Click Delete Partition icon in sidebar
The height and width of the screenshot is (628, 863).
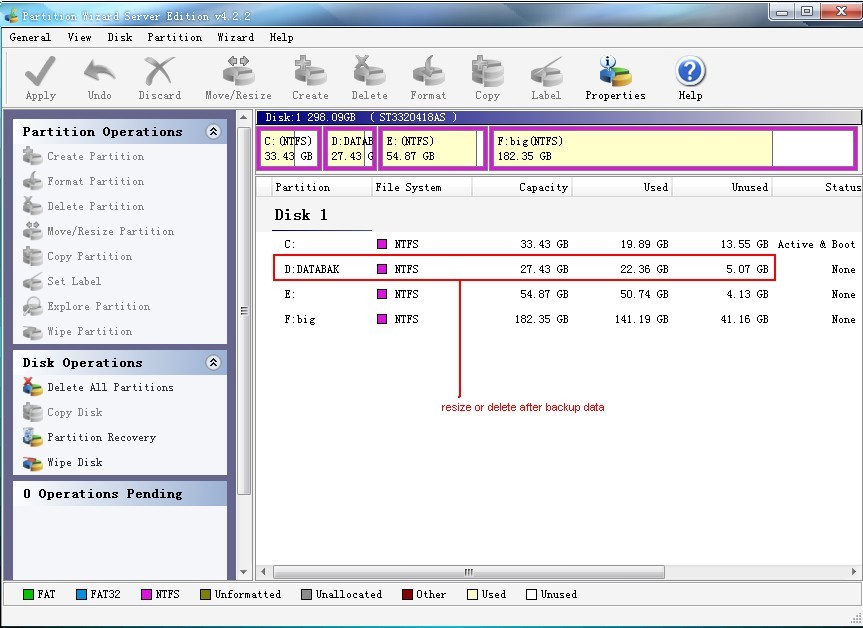[32, 206]
